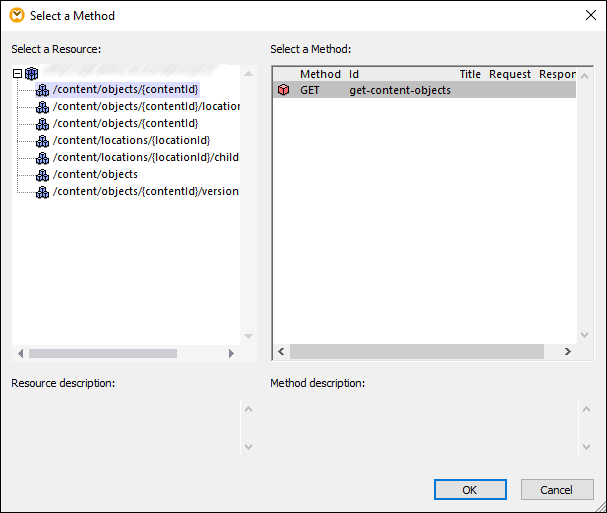Select the get-content-objects method row
Screen dimensions: 607x513
tap(399, 90)
